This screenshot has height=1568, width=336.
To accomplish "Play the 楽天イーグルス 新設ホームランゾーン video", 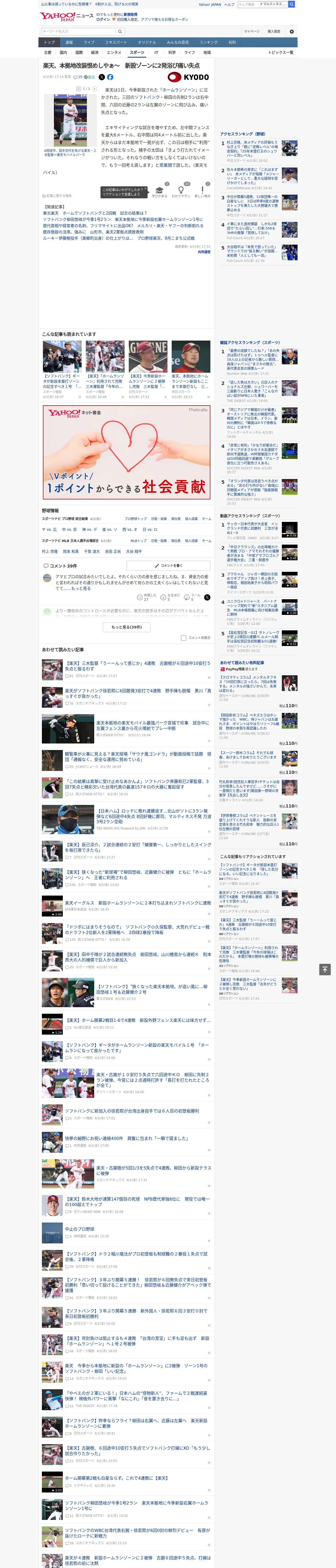I will (x=52, y=906).
